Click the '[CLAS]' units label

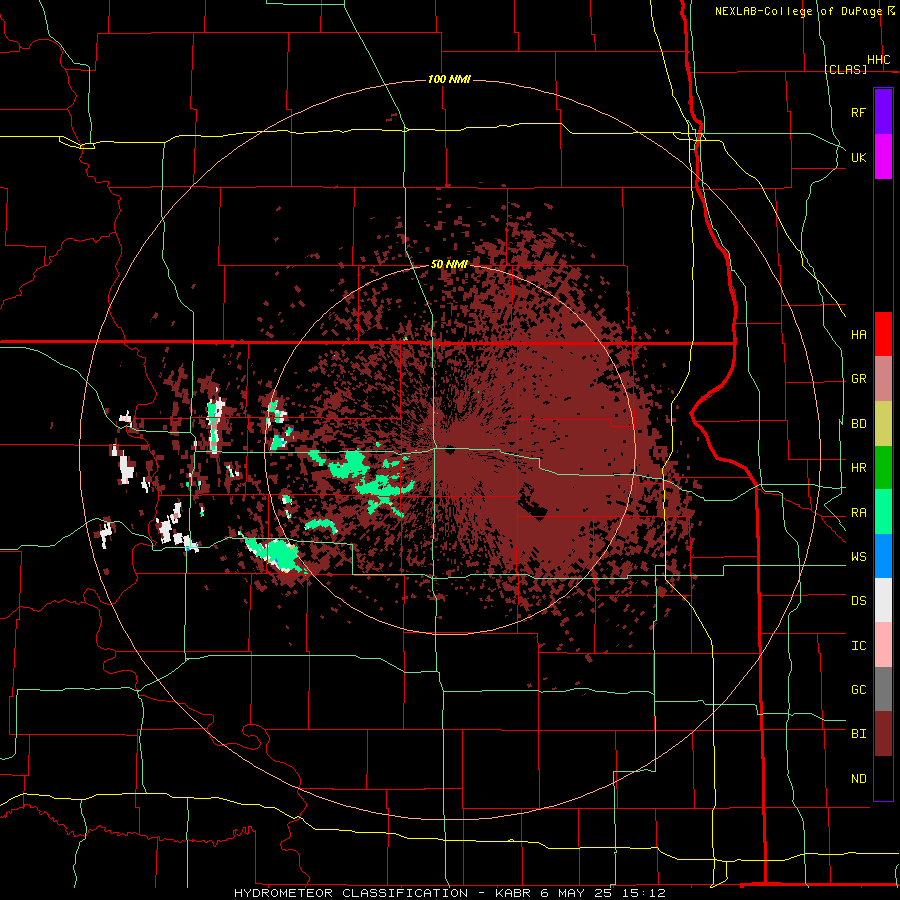pos(845,69)
